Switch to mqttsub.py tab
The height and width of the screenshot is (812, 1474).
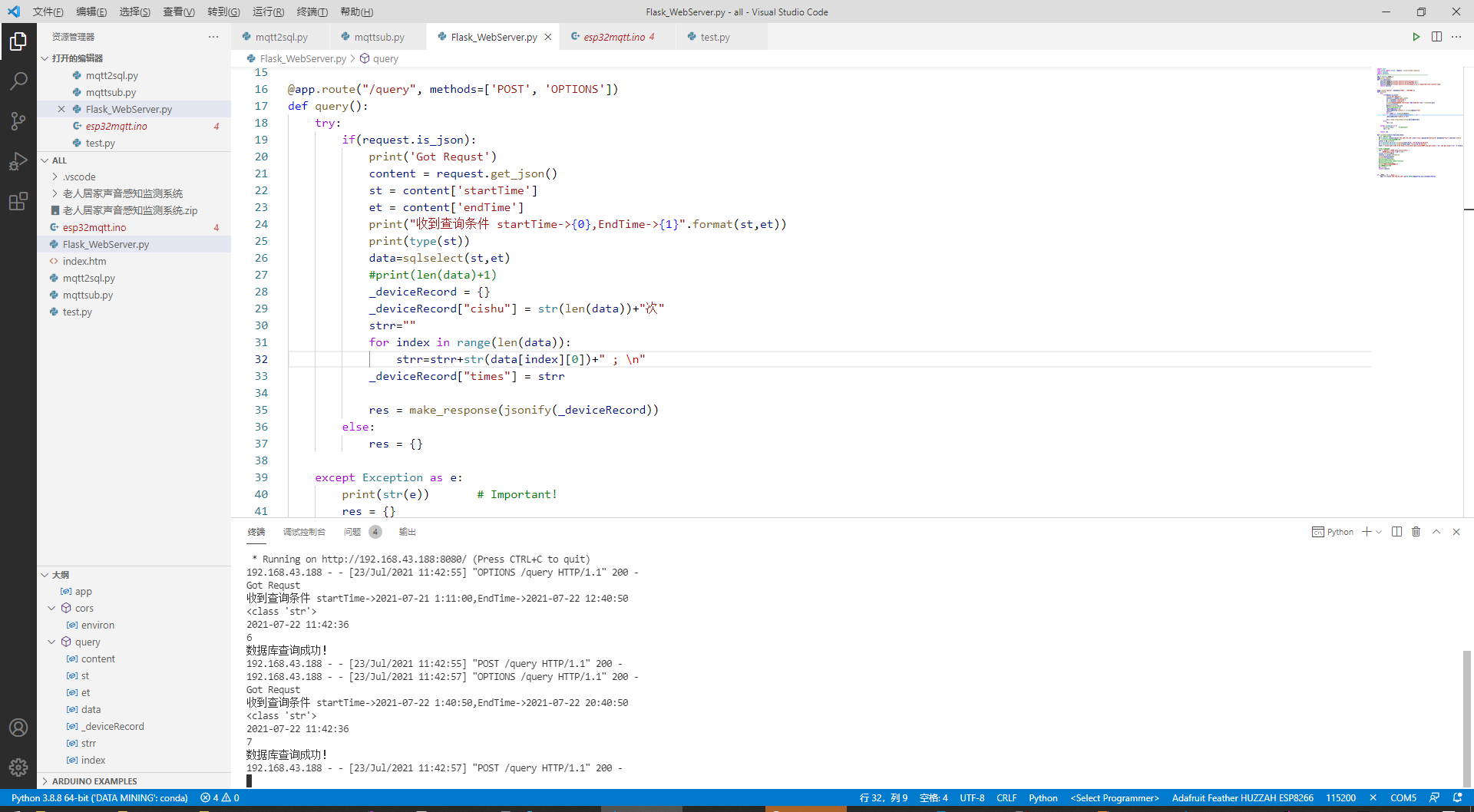click(x=379, y=37)
